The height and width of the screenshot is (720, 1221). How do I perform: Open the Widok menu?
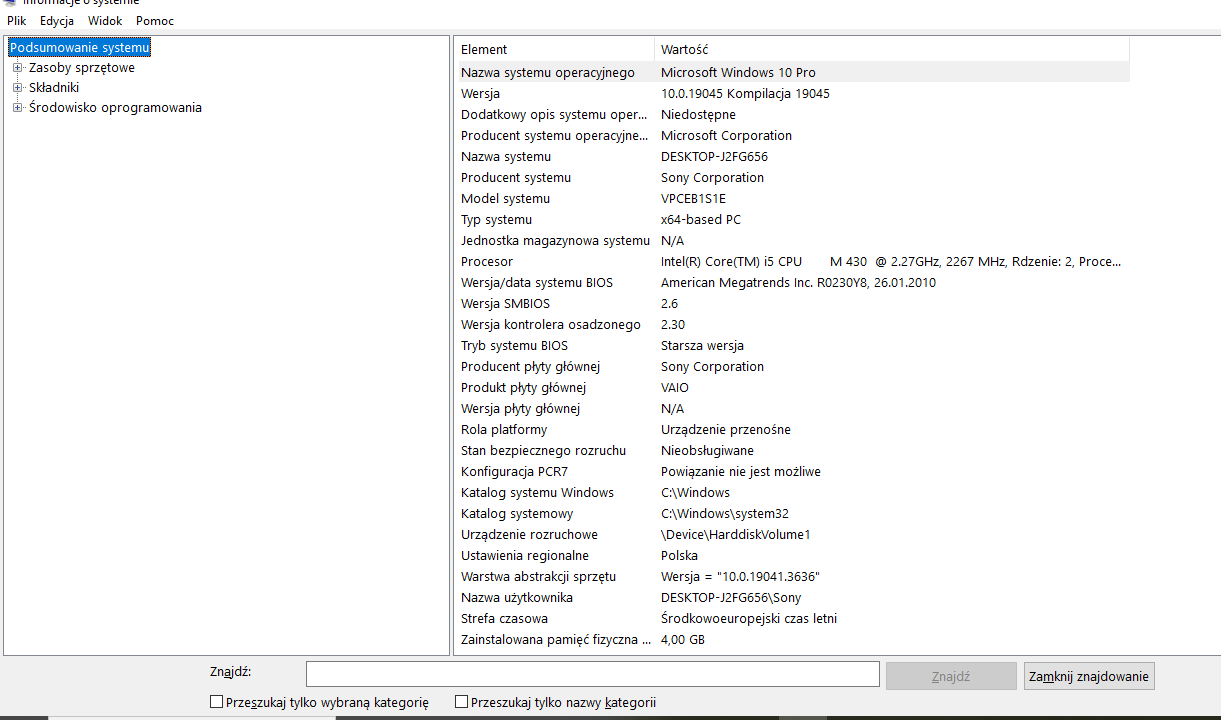pyautogui.click(x=105, y=20)
